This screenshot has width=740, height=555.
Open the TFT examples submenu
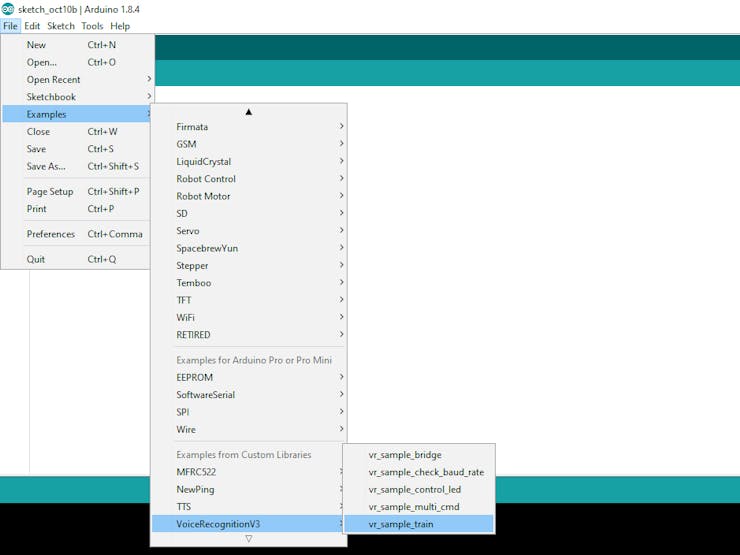[249, 300]
